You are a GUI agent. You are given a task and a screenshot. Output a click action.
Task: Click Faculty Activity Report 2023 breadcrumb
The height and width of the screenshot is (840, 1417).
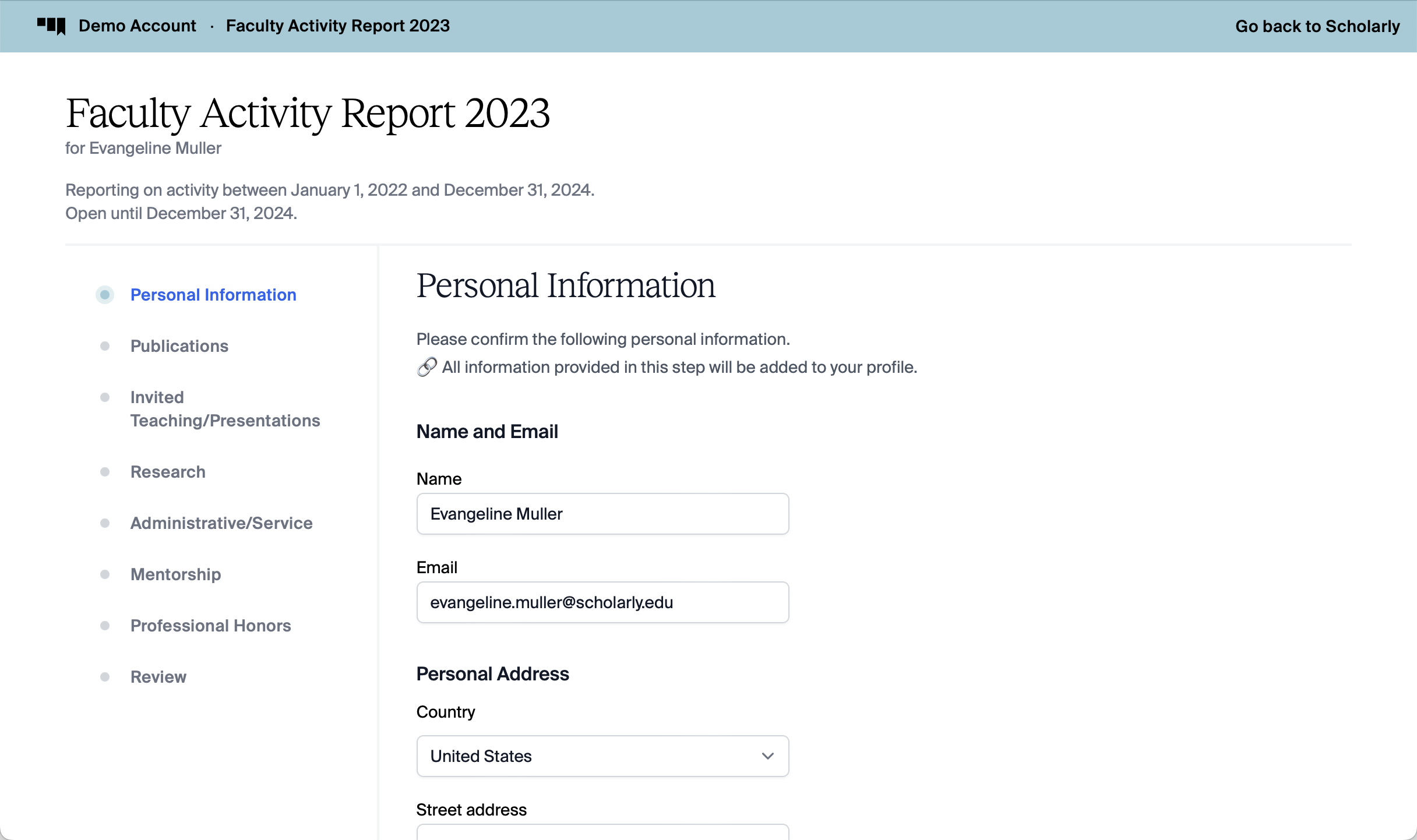pos(338,26)
